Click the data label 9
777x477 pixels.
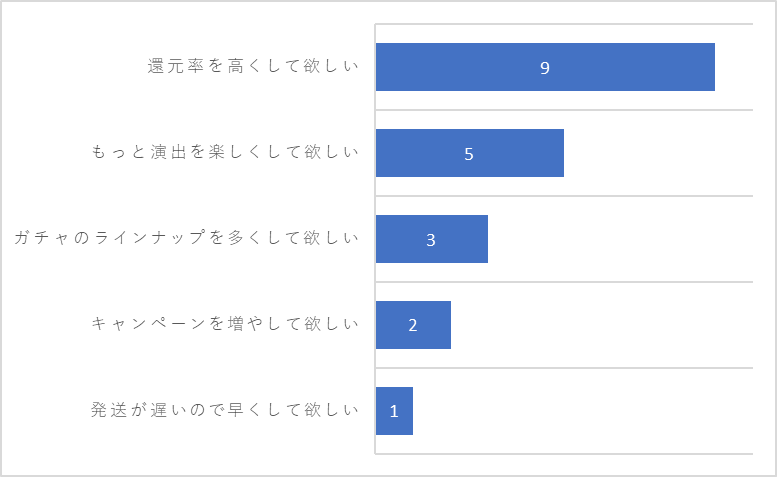coord(545,68)
